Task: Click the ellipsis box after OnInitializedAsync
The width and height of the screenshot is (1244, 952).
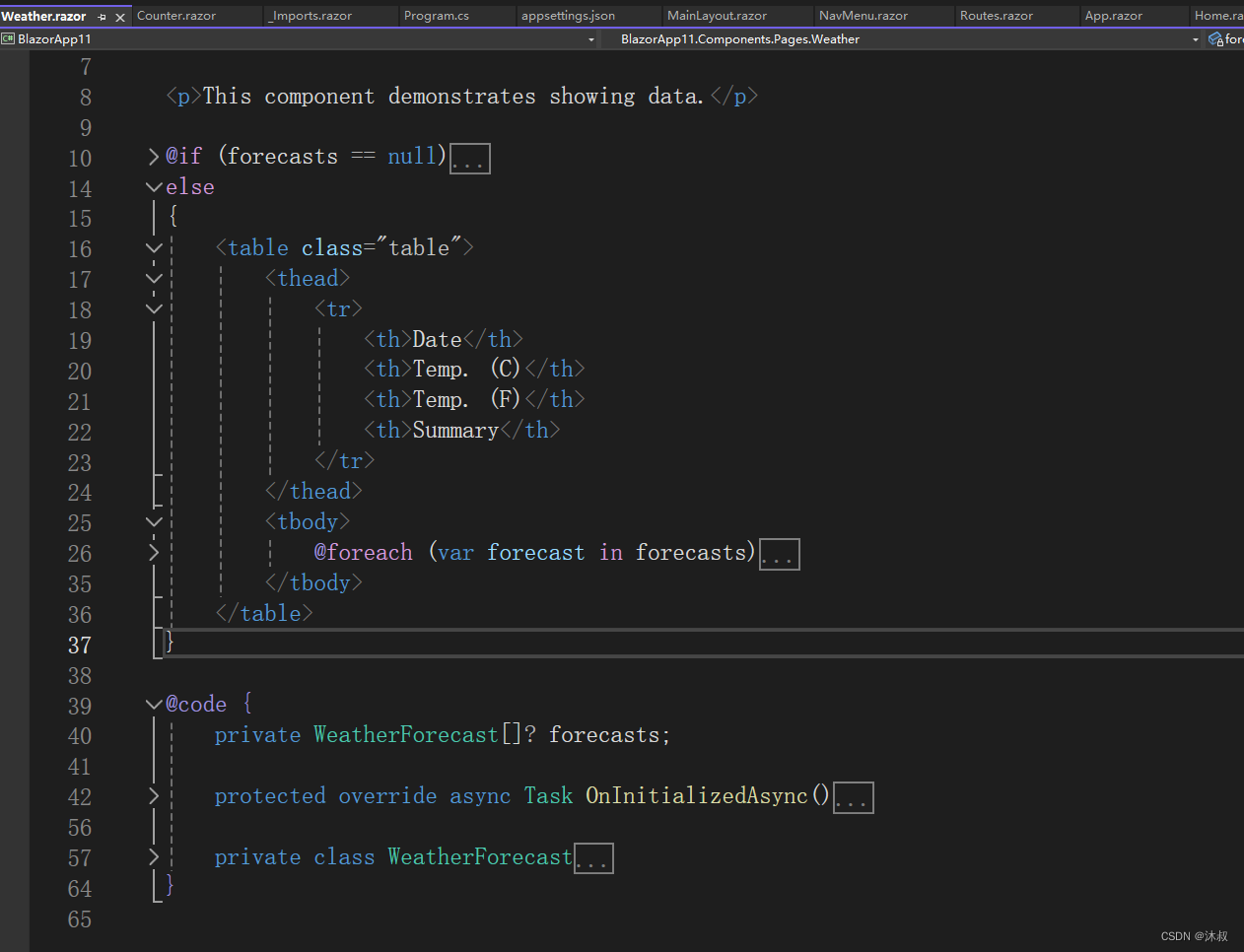Action: [853, 797]
